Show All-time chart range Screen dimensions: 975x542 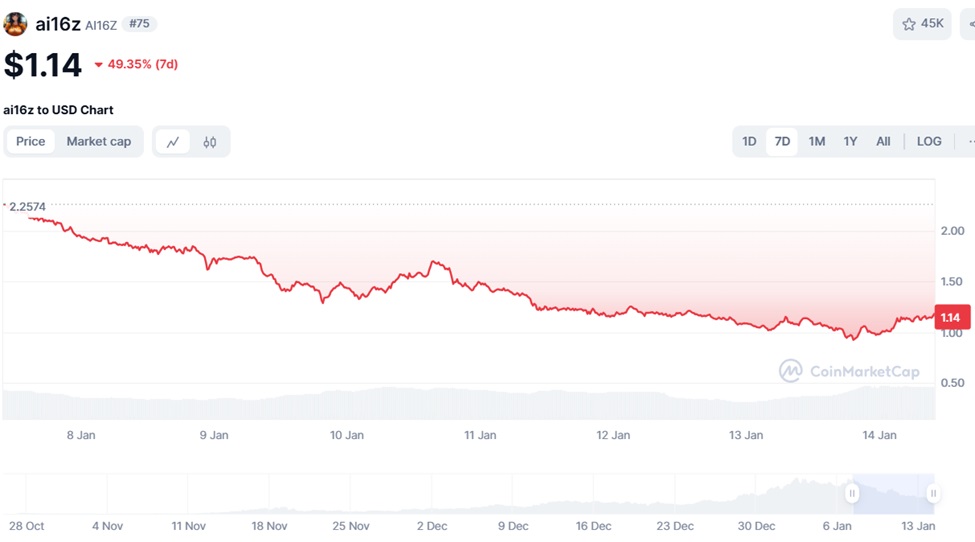(x=883, y=142)
